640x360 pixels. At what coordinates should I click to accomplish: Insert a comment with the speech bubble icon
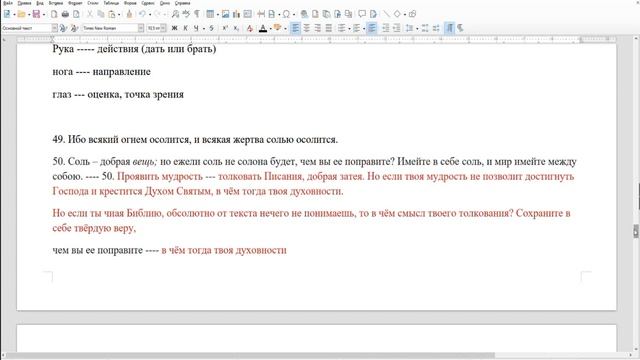tap(362, 13)
